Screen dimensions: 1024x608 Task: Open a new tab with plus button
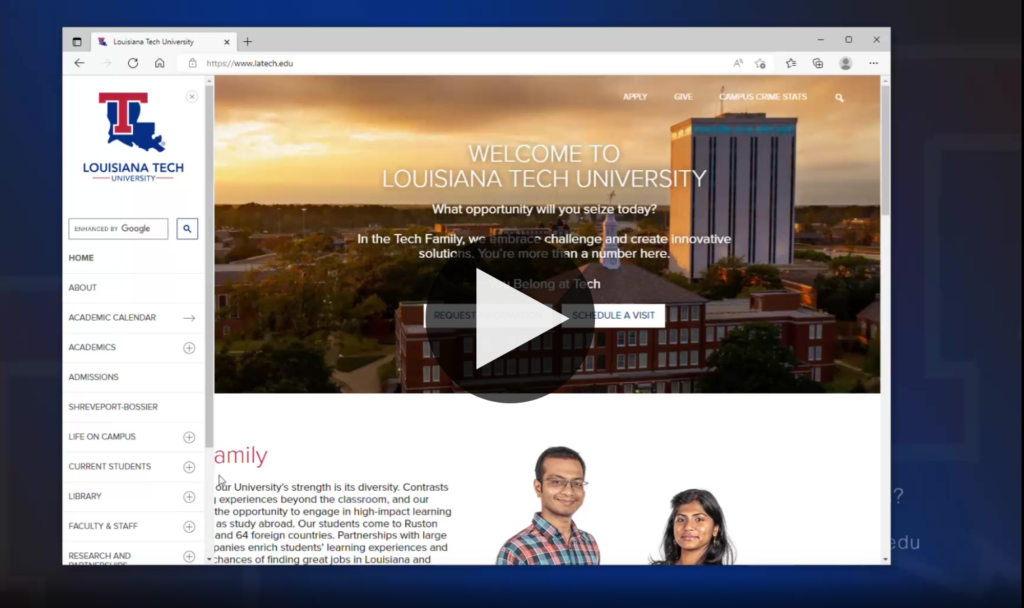click(x=248, y=42)
